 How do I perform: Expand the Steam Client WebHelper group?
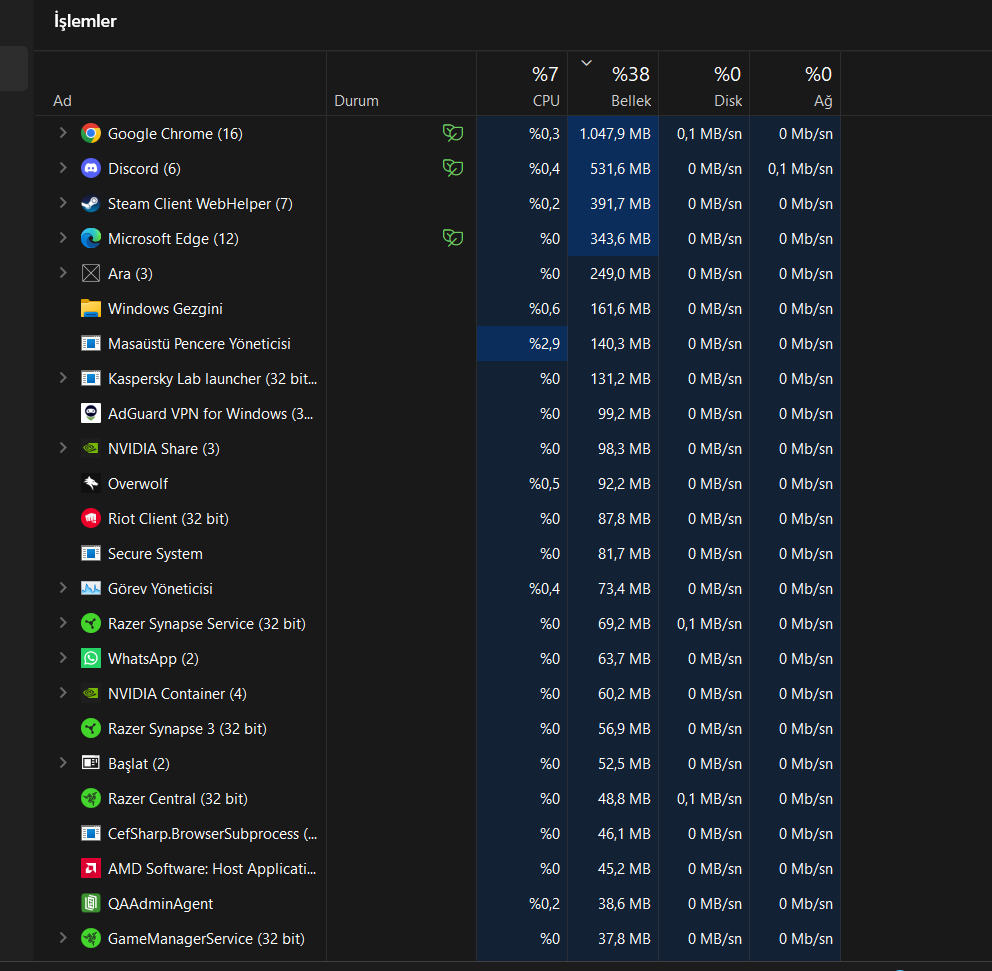pos(63,203)
